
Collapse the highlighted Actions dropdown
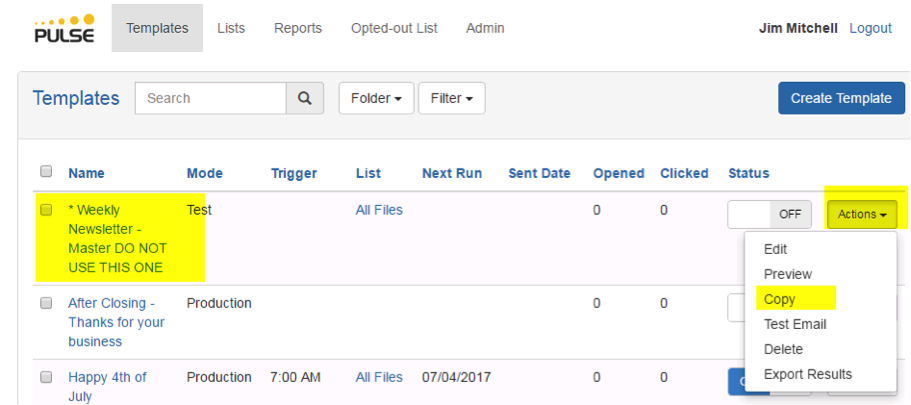[862, 214]
